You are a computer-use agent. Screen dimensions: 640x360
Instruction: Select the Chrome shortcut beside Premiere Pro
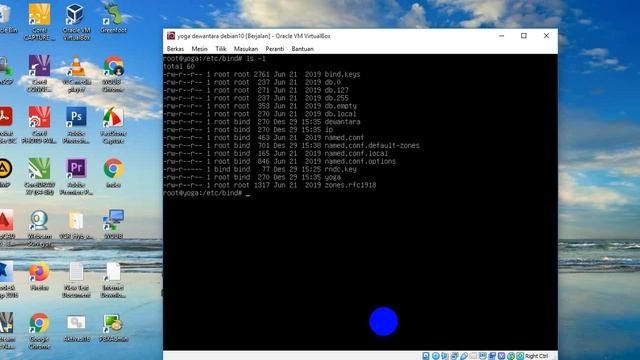[113, 173]
